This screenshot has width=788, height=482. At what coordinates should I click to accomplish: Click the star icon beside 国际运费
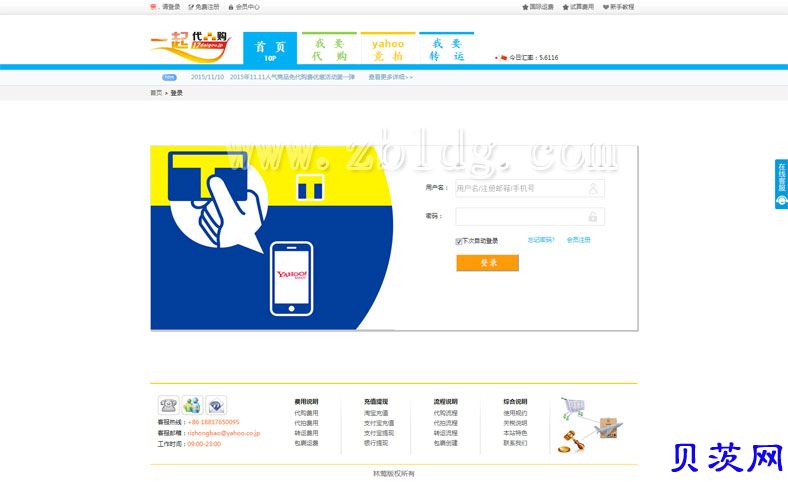525,7
